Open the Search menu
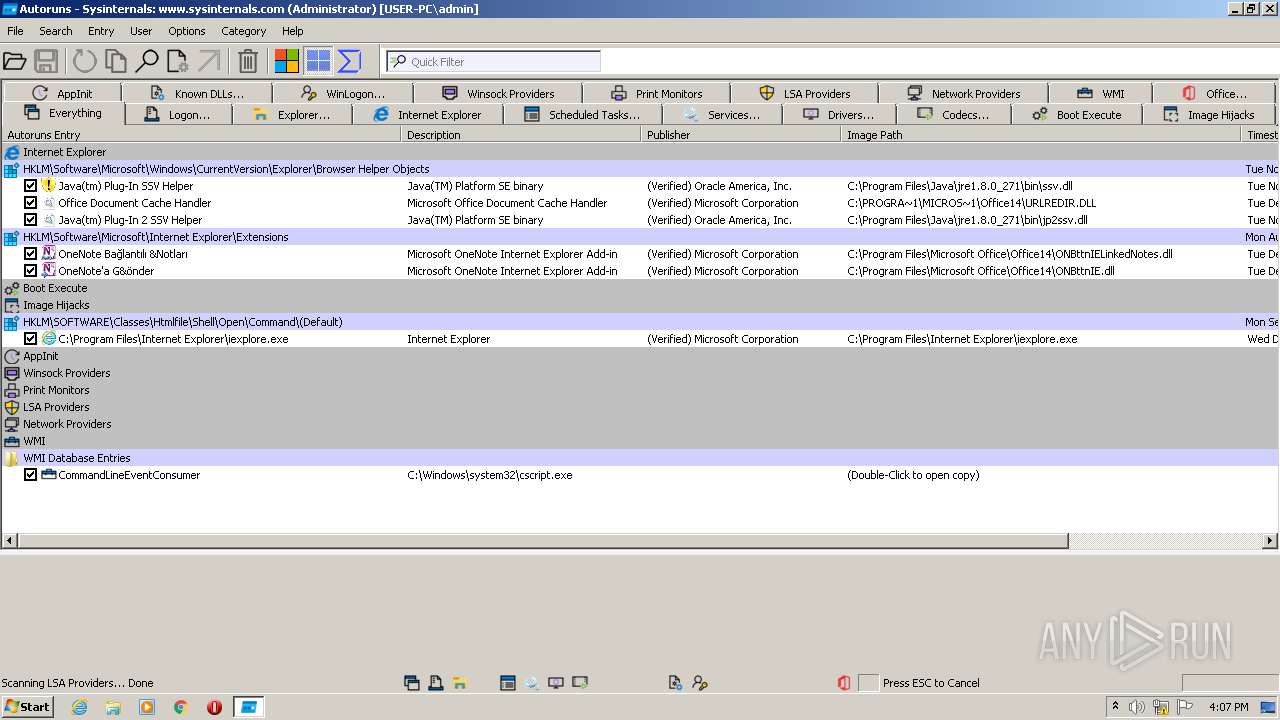This screenshot has height=720, width=1280. coord(56,31)
